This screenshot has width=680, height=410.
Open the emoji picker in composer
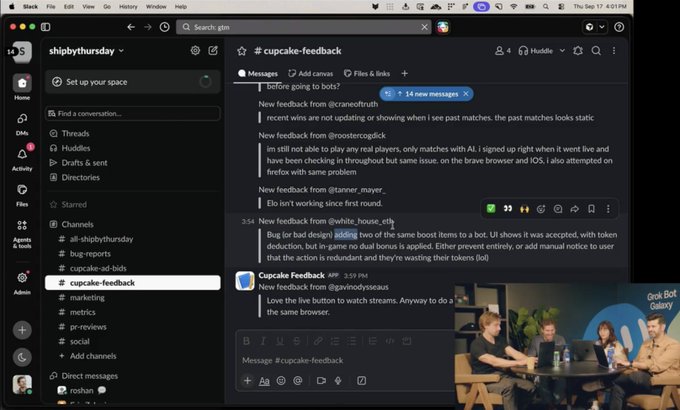[x=281, y=380]
